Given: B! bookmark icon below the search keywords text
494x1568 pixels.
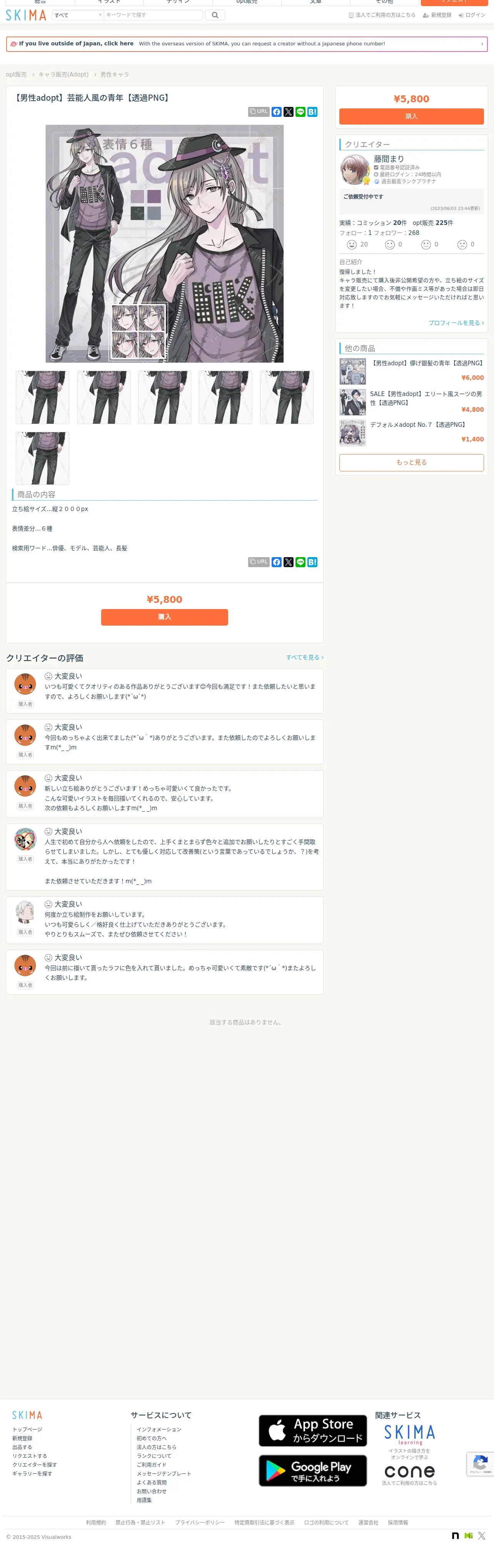Looking at the screenshot, I should tap(312, 562).
